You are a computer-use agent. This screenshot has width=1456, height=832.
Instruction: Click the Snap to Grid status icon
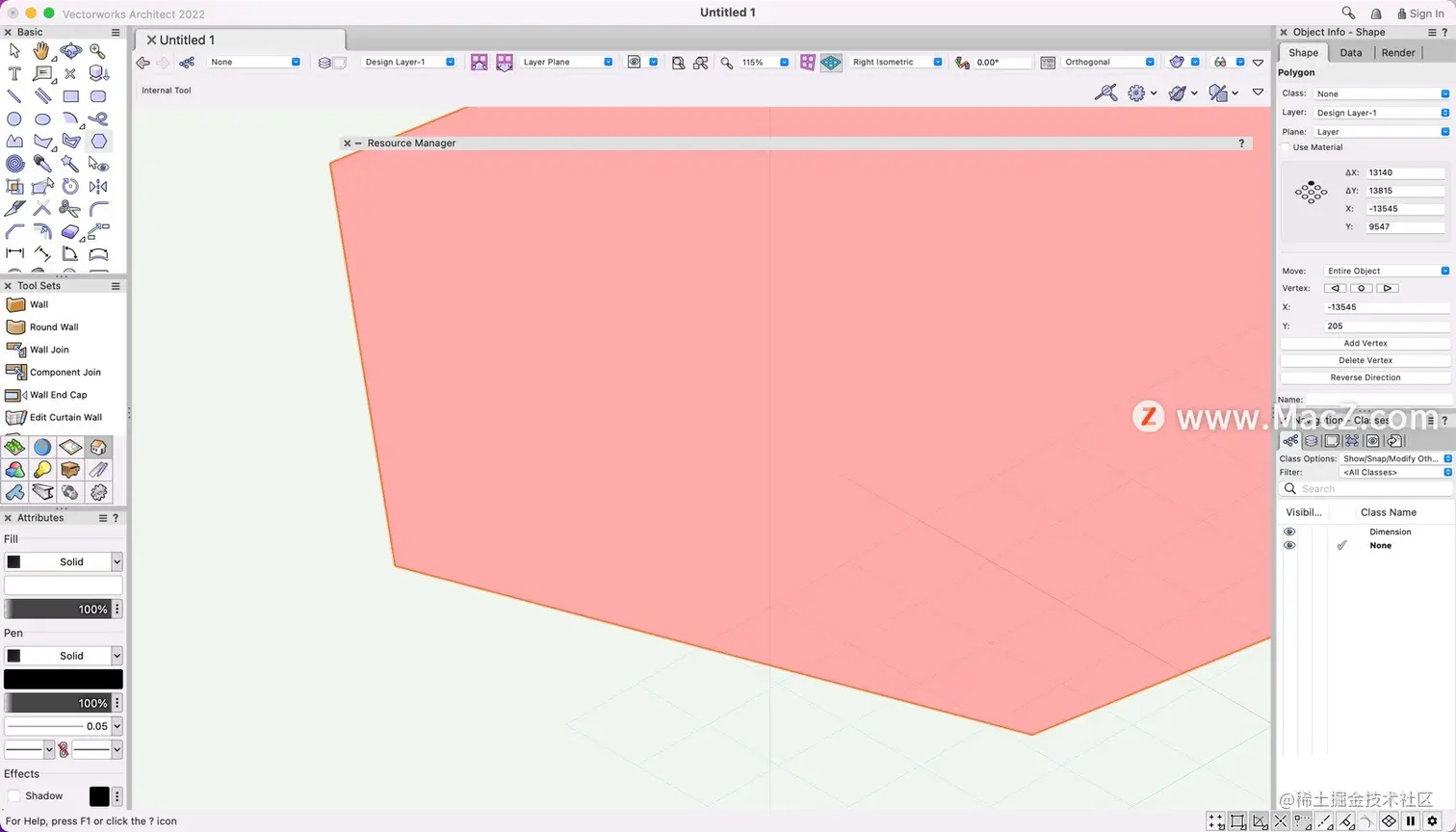tap(1216, 821)
